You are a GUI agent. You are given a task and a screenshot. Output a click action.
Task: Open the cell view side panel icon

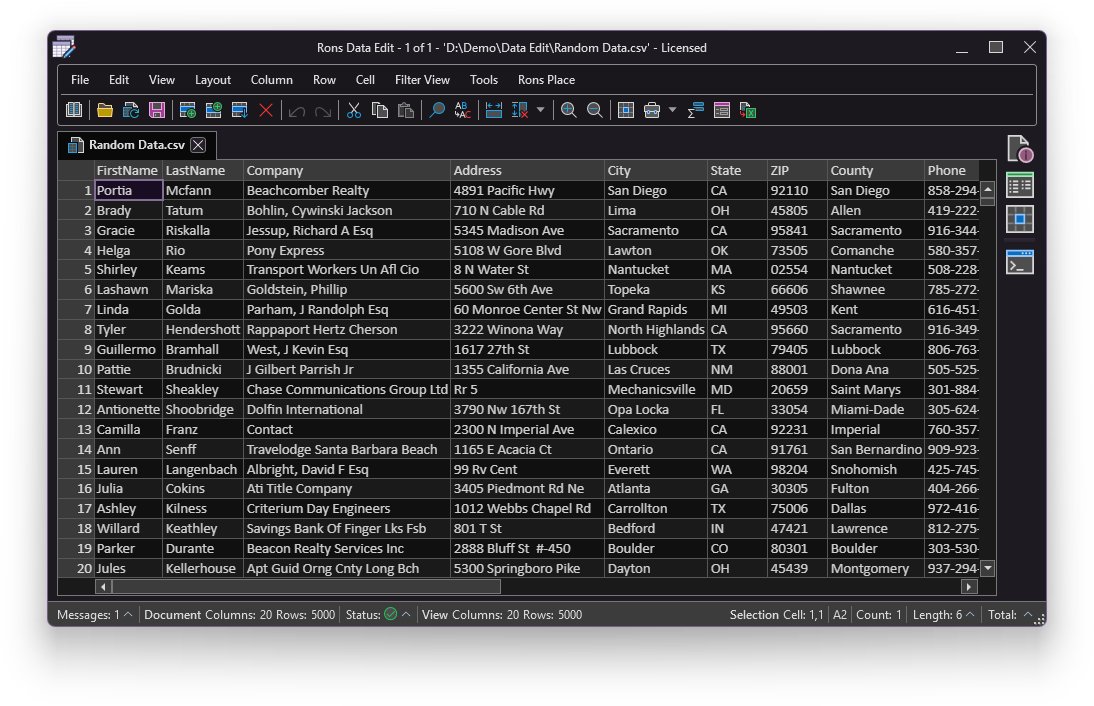(1019, 219)
